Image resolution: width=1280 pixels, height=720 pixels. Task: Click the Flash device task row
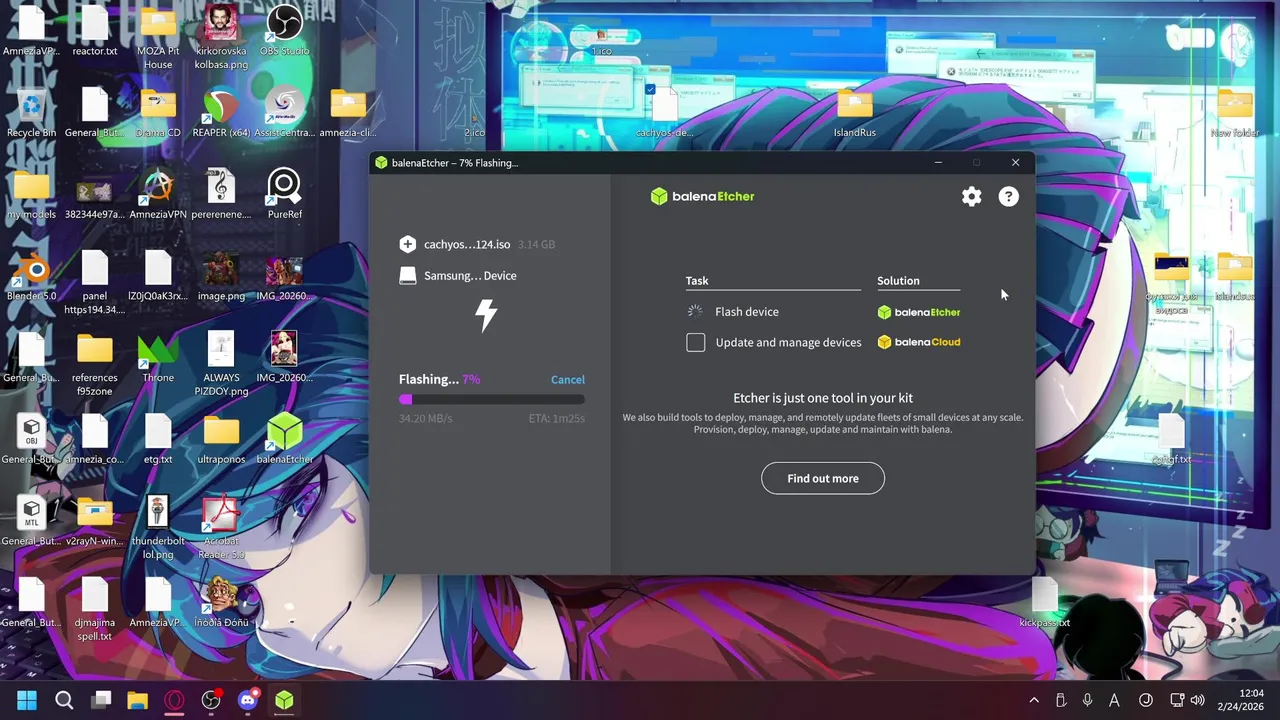[772, 312]
